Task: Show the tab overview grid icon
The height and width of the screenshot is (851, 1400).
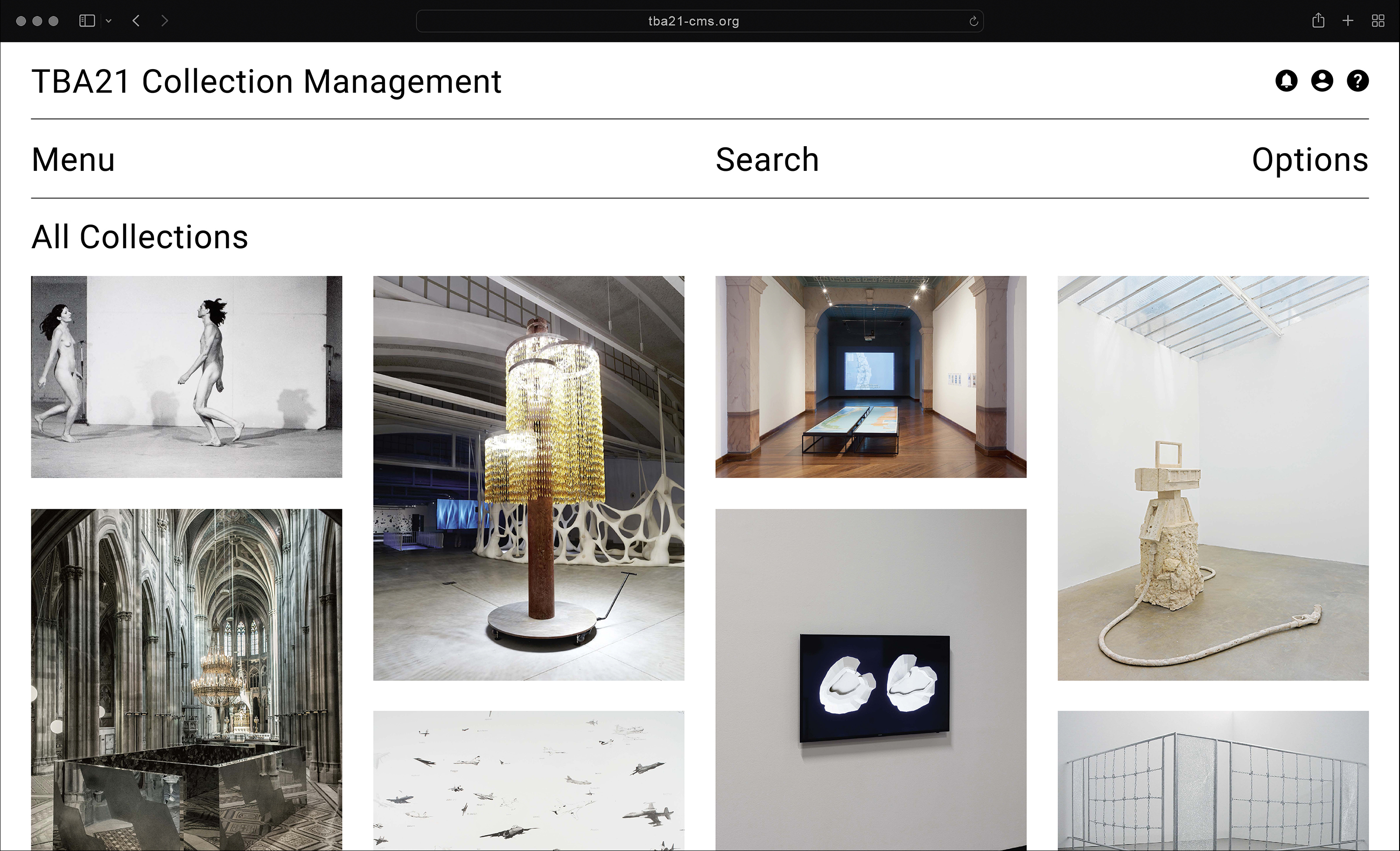Action: pyautogui.click(x=1378, y=21)
